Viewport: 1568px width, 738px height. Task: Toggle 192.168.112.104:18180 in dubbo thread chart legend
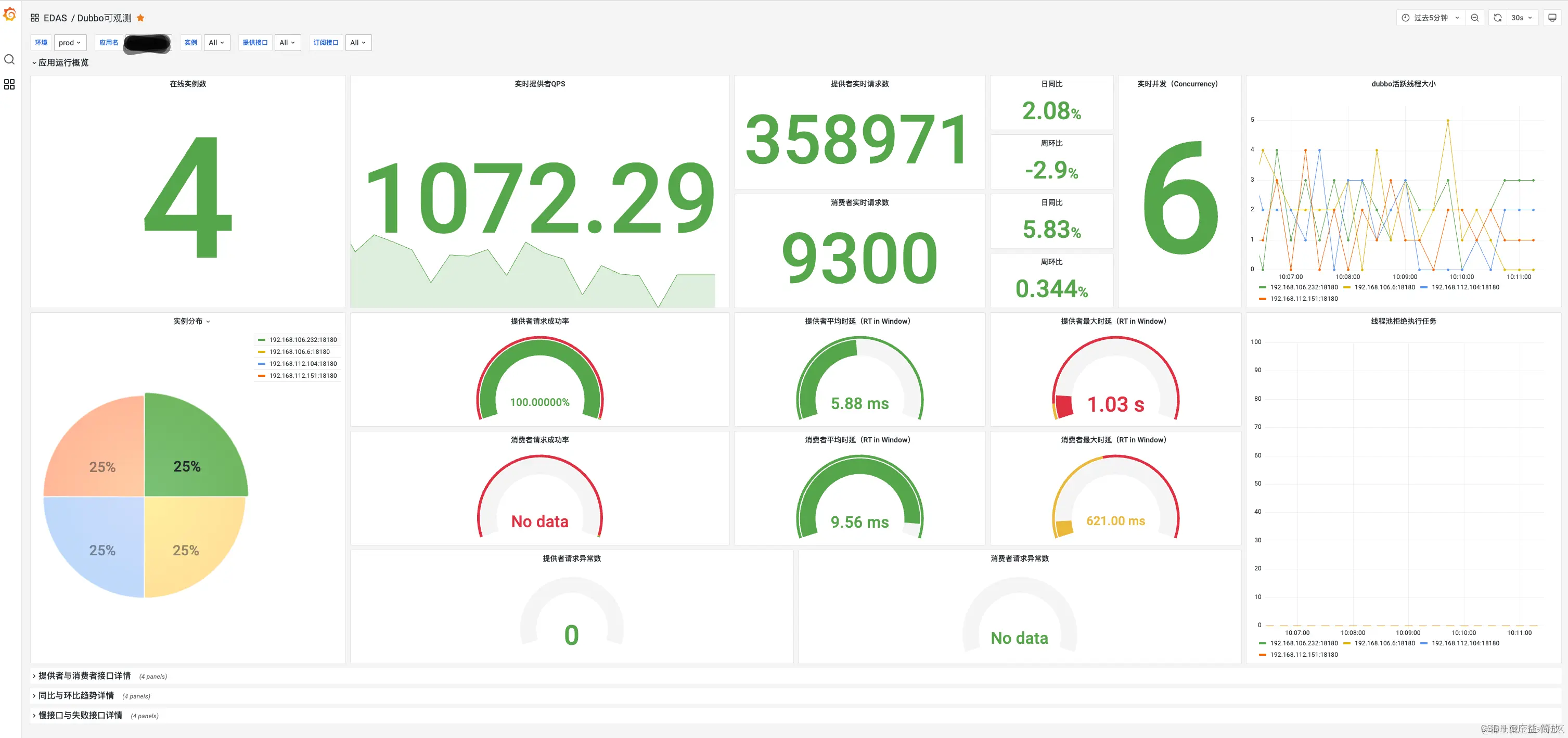[1464, 287]
